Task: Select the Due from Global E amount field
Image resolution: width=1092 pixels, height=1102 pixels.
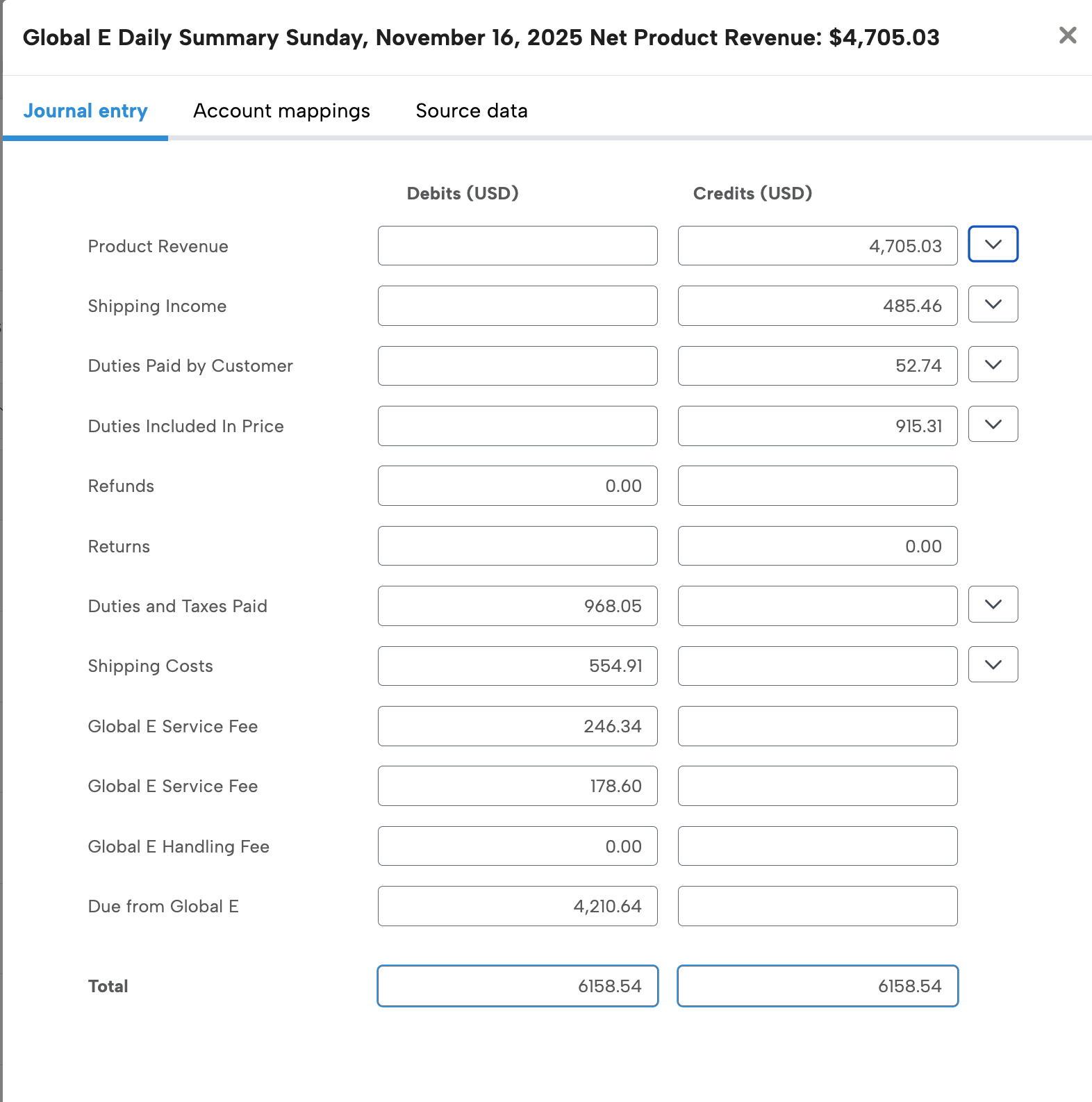Action: [x=518, y=905]
